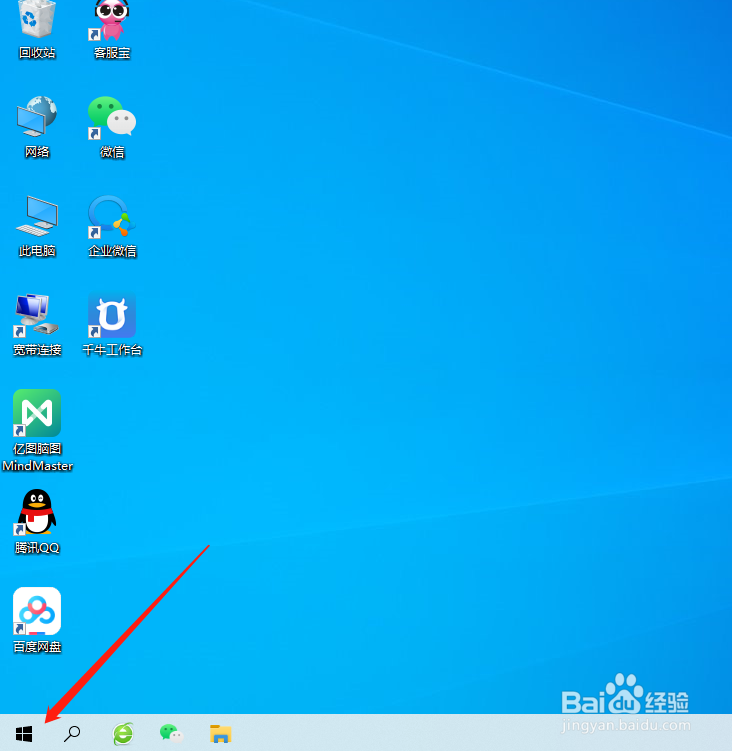732x751 pixels.
Task: Open WeChat from the taskbar
Action: tap(172, 733)
